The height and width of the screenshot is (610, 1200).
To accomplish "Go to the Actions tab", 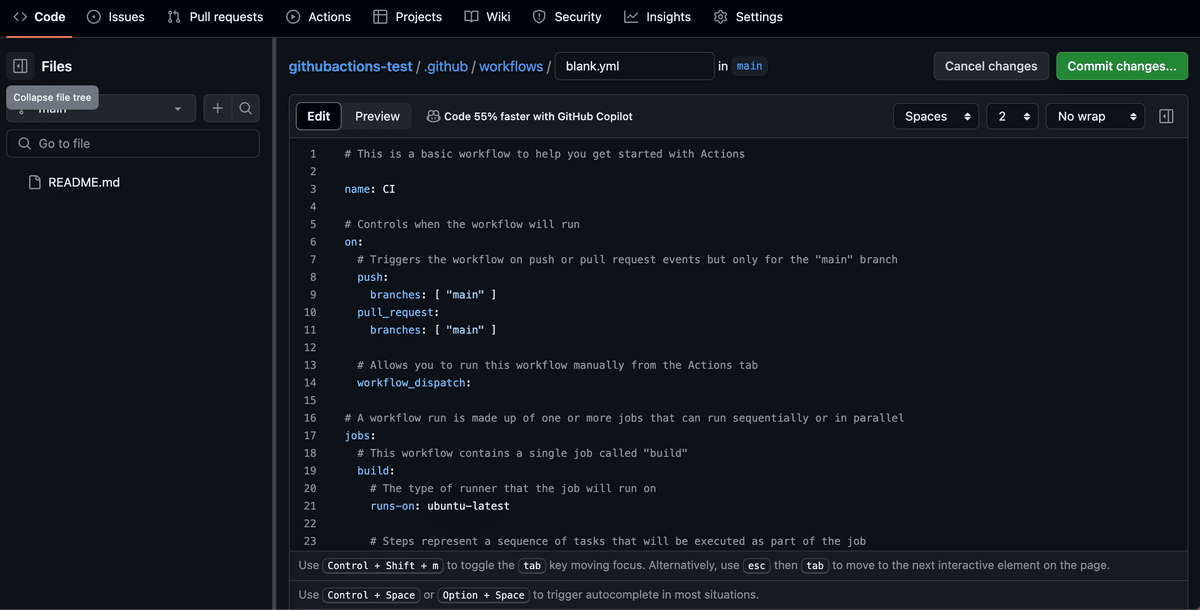I will 318,17.
